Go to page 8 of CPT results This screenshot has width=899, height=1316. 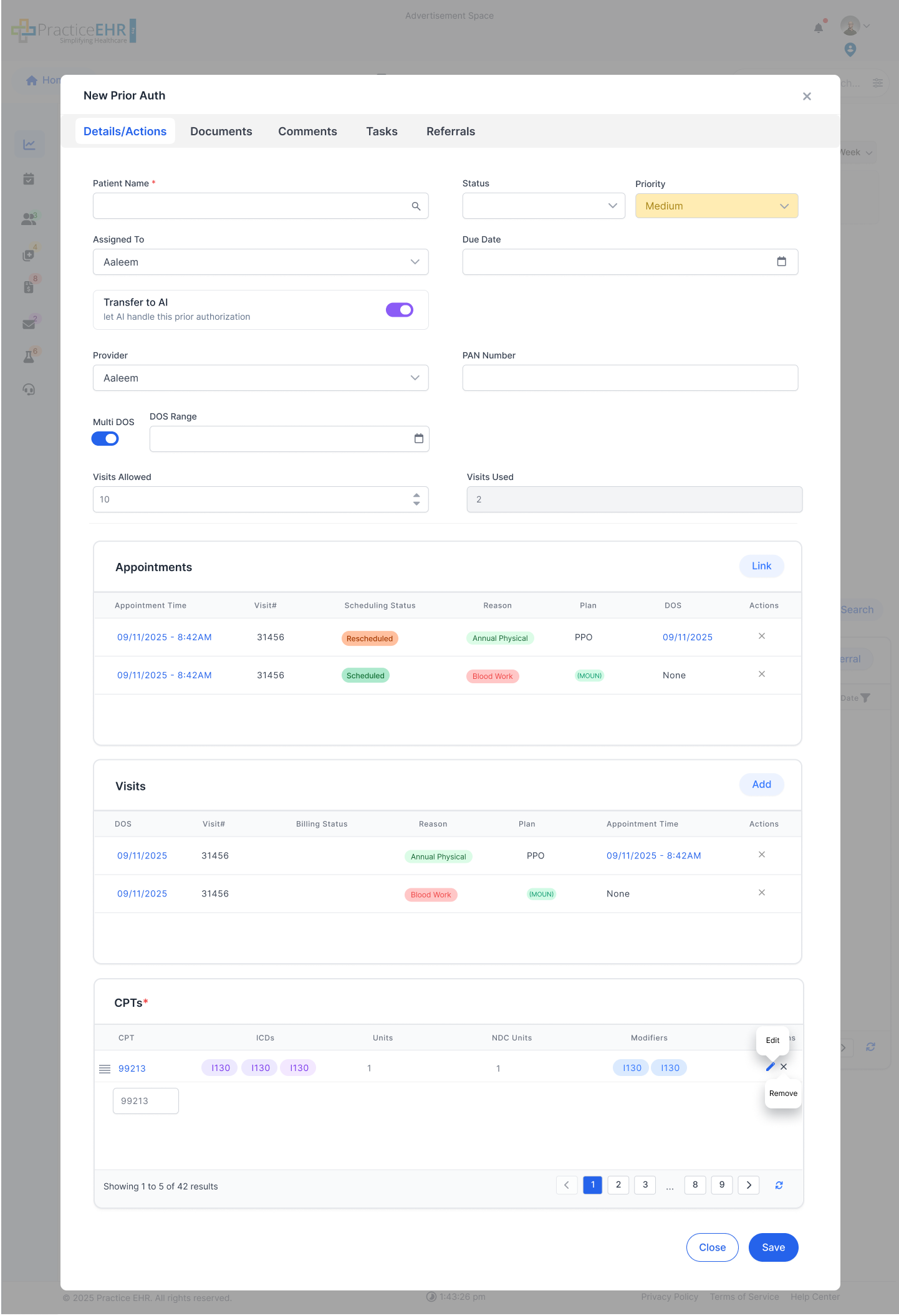695,1185
